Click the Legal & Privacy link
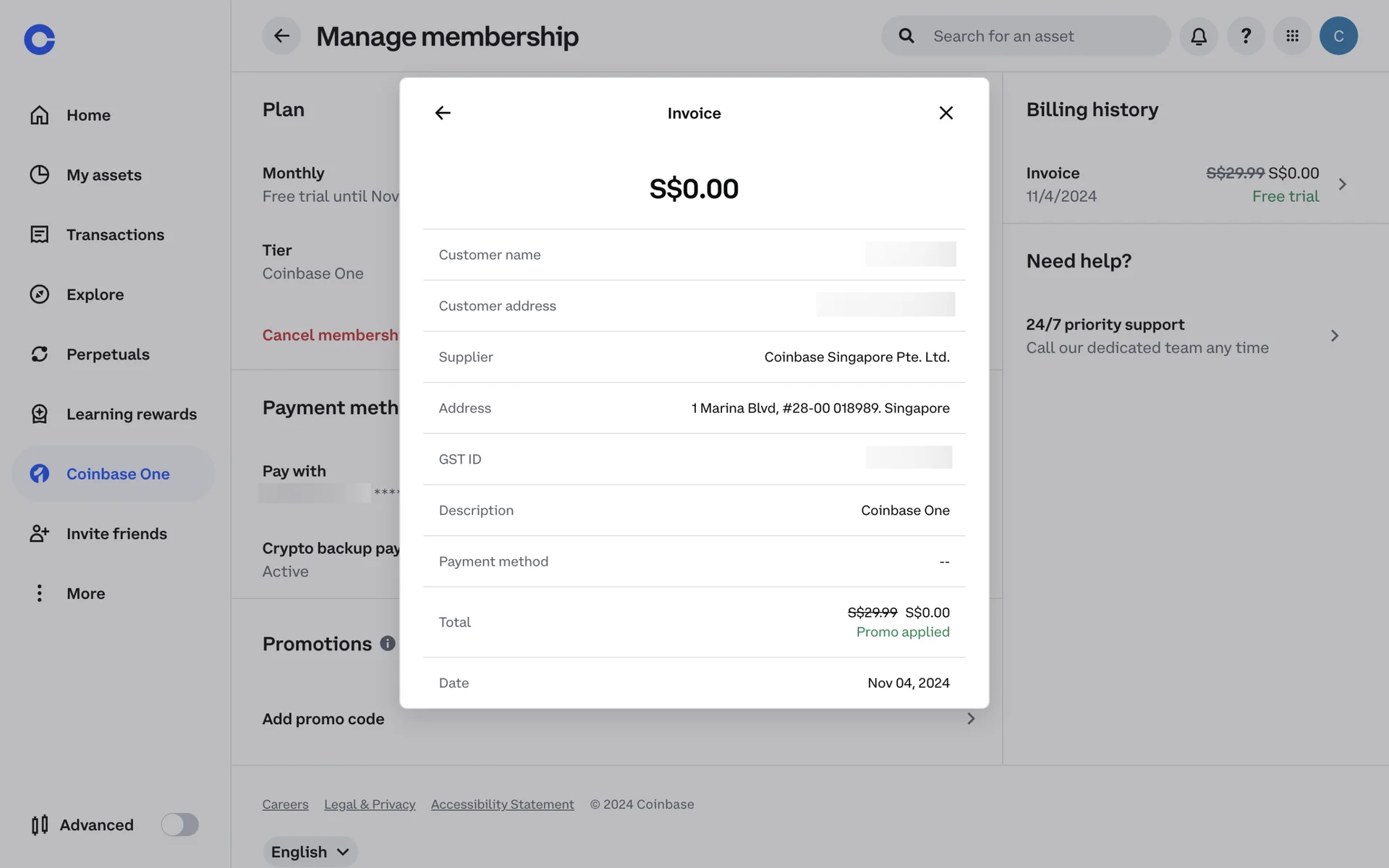The height and width of the screenshot is (868, 1389). pos(369,804)
